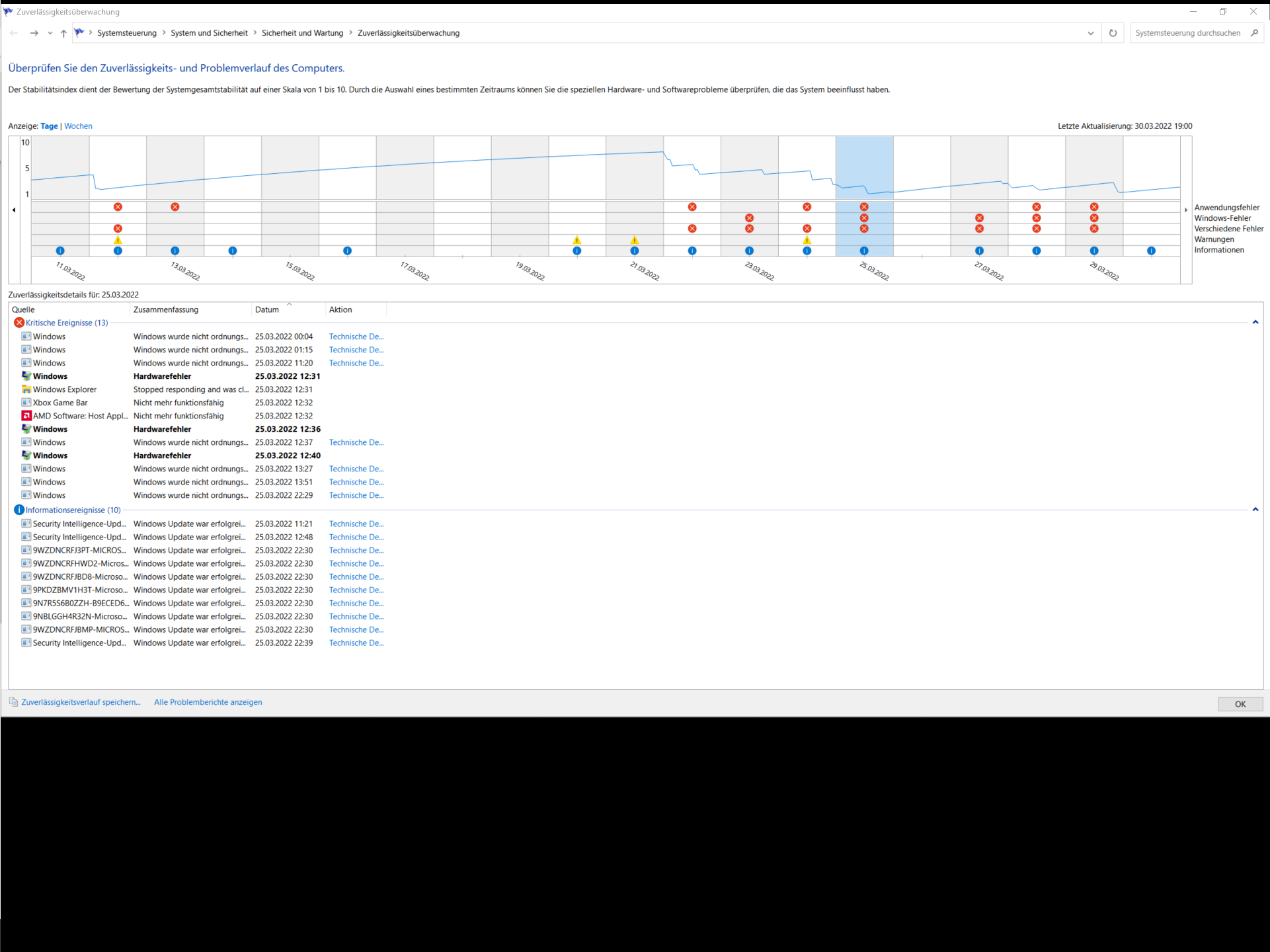Collapse the Informationsereignisse group

coord(1255,510)
